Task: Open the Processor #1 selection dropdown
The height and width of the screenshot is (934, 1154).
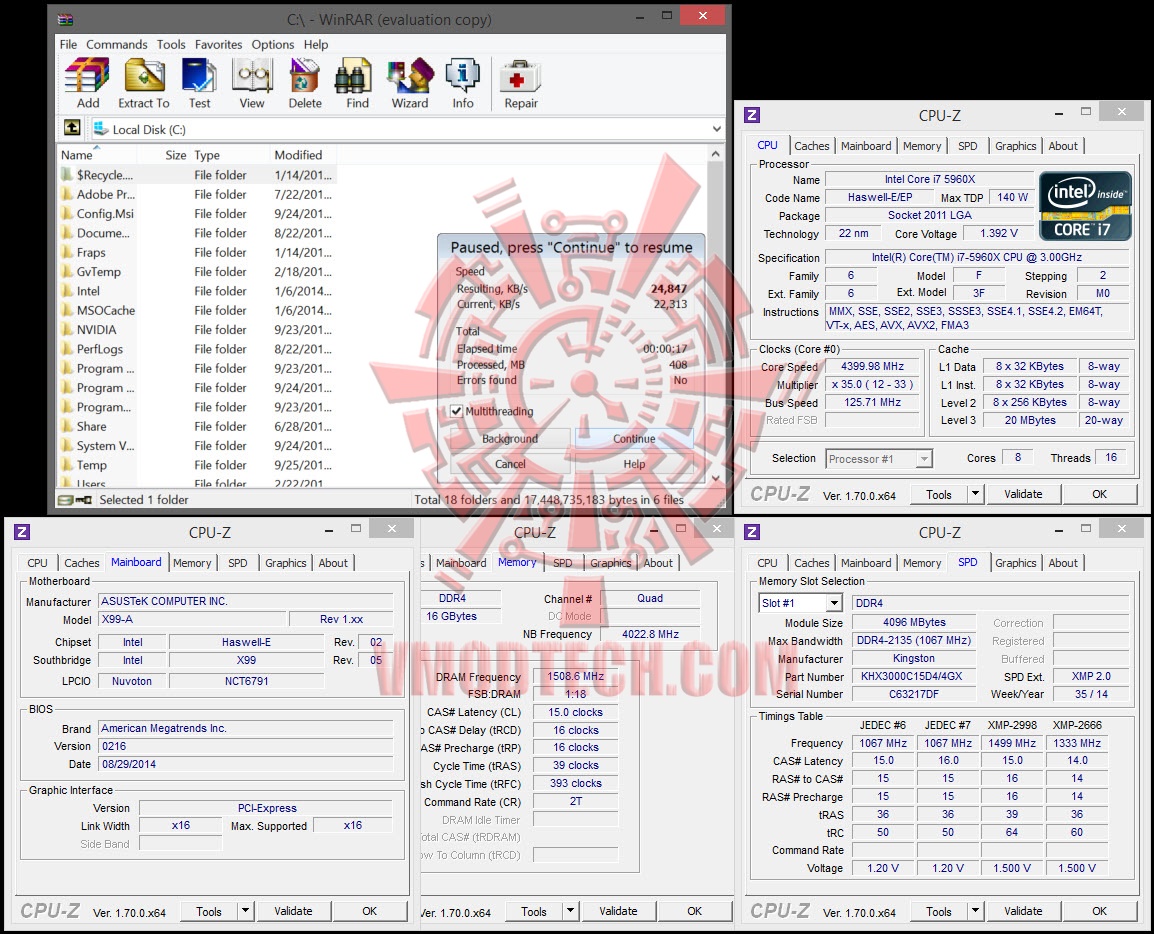Action: pyautogui.click(x=925, y=458)
